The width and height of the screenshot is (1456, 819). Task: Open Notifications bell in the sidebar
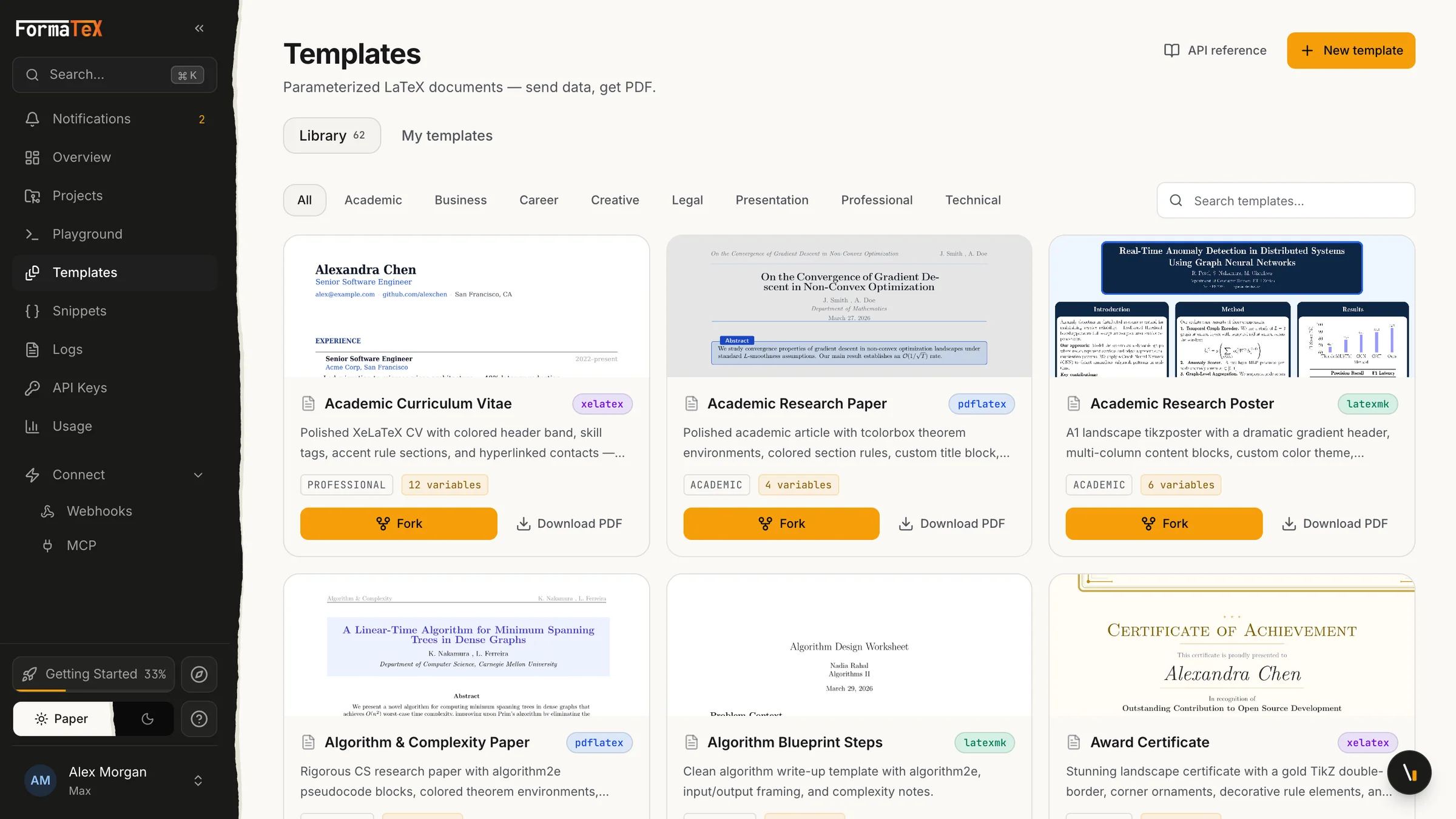tap(115, 119)
